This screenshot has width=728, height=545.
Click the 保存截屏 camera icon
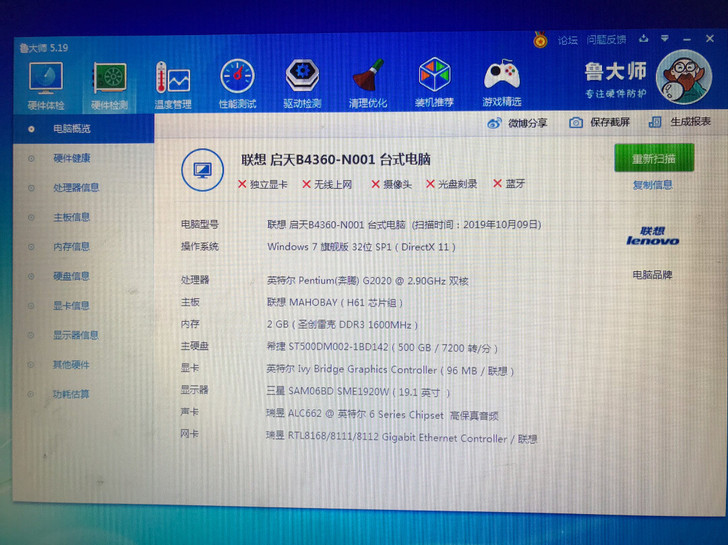[576, 123]
